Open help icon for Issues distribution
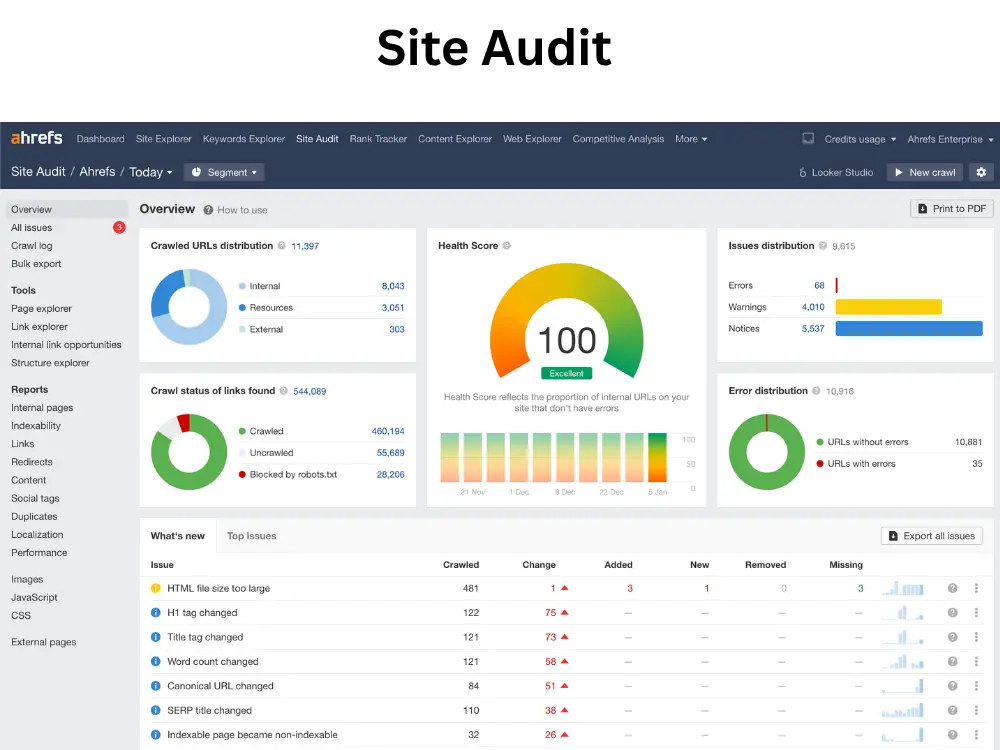Viewport: 1000px width, 750px height. tap(823, 246)
